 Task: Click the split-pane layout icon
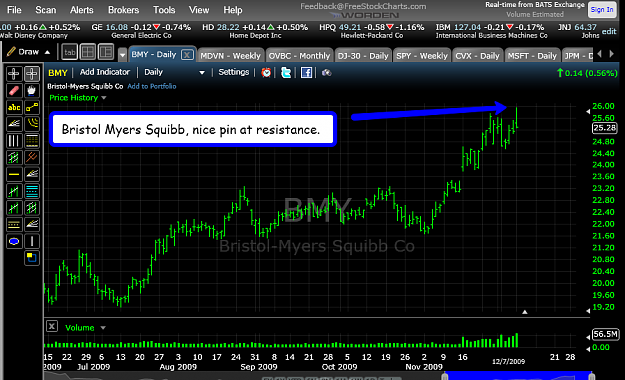(x=106, y=52)
